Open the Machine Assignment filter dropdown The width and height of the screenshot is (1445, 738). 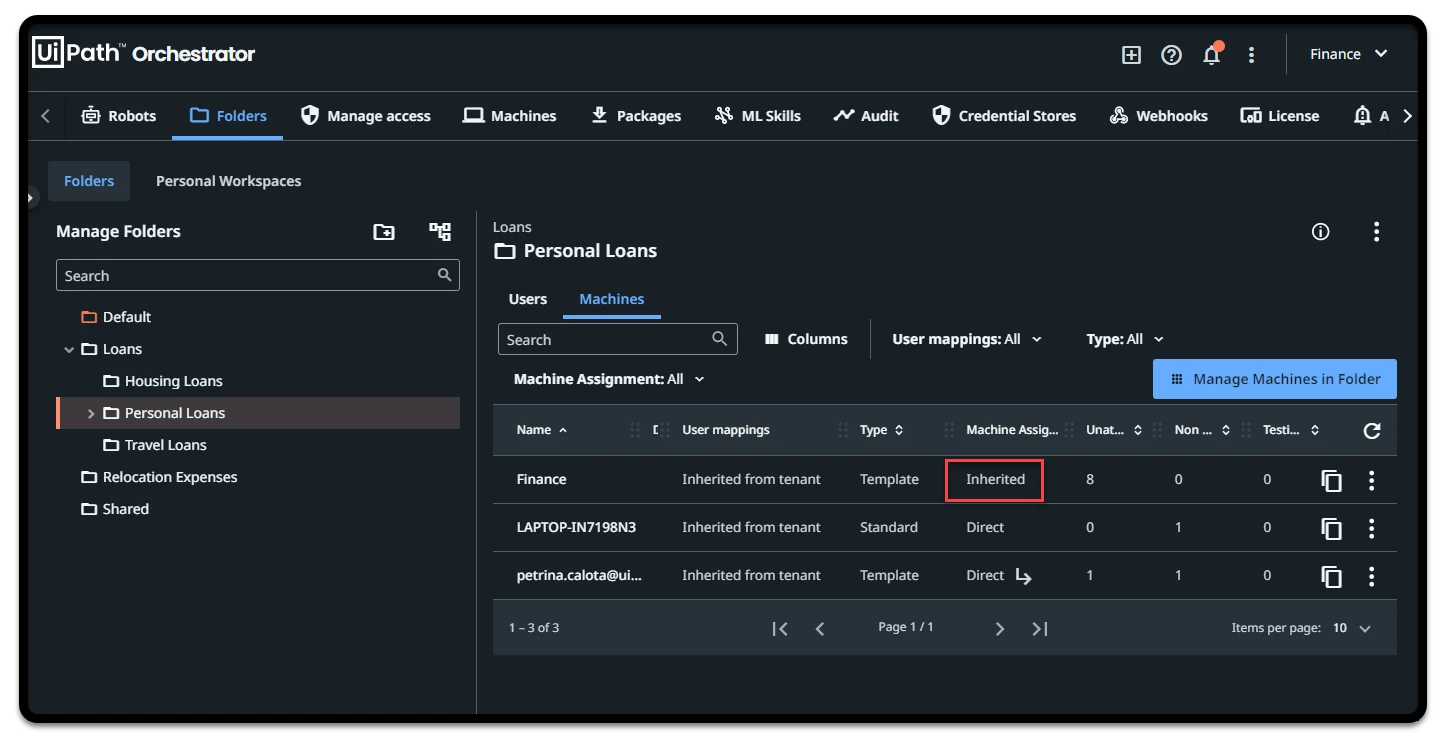pyautogui.click(x=609, y=379)
